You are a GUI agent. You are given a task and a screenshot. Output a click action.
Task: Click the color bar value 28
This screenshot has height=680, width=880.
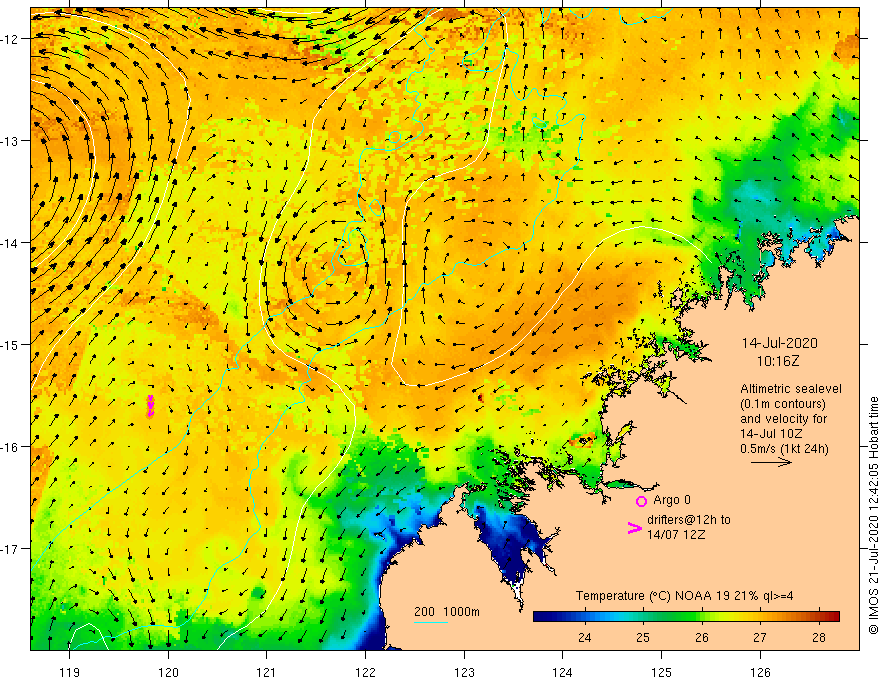coord(819,637)
